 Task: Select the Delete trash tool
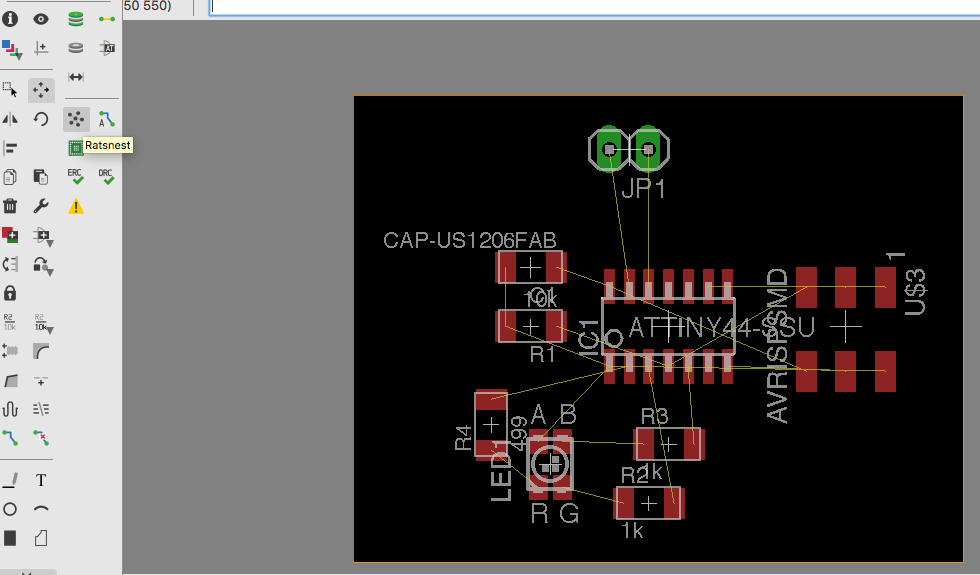pos(10,206)
